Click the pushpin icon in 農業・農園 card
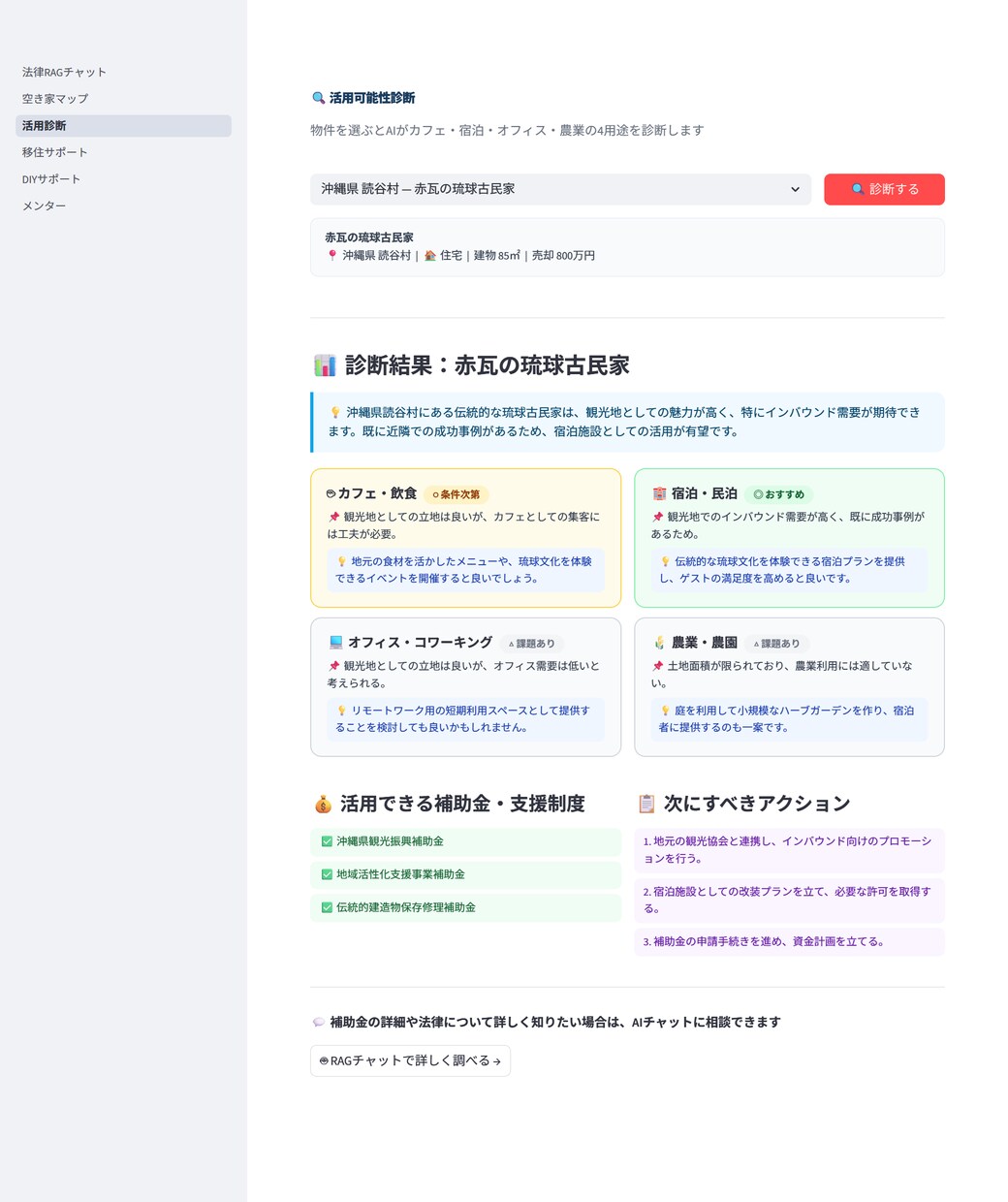 pos(657,666)
